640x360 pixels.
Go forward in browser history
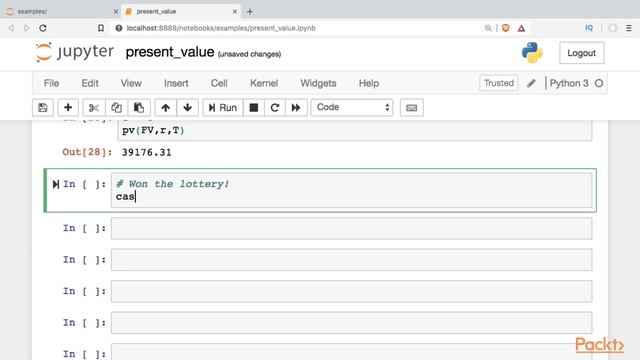pos(27,28)
